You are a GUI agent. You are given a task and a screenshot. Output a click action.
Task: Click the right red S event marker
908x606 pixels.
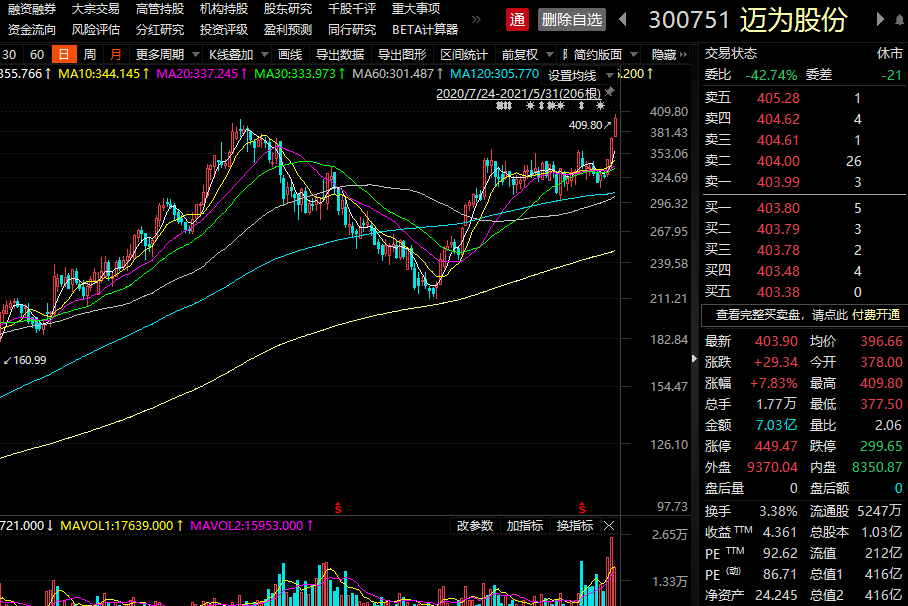[582, 509]
